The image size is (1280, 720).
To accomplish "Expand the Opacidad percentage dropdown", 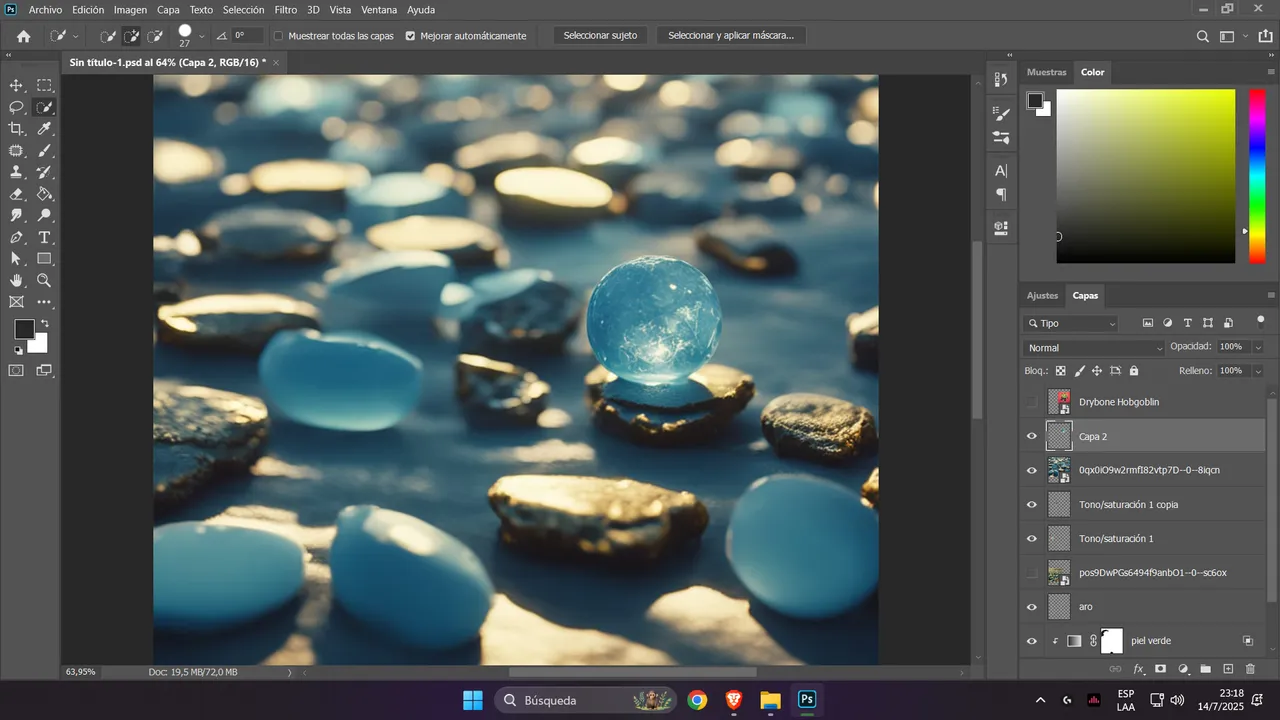I will tap(1258, 347).
